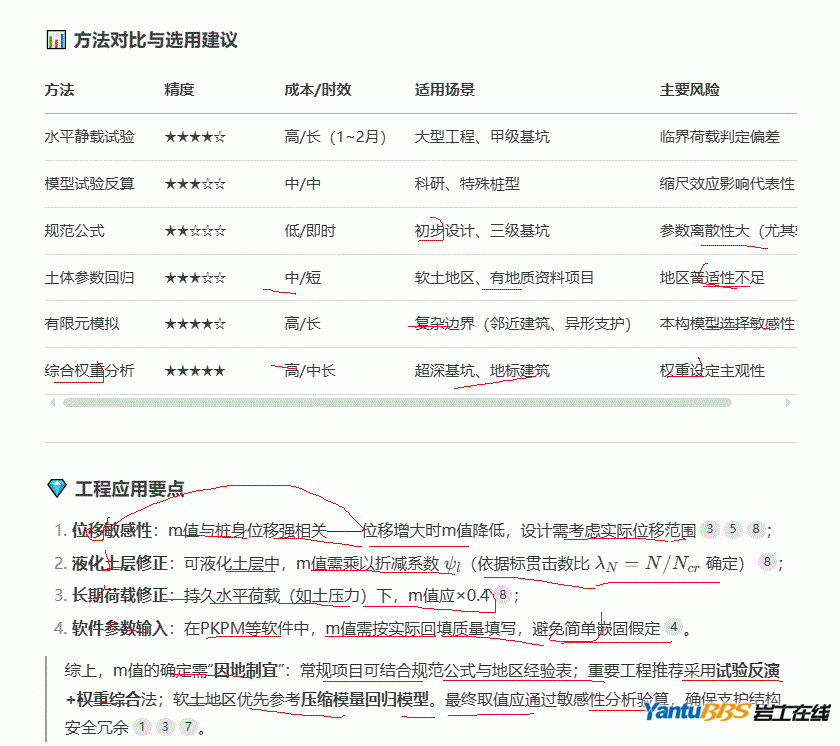The height and width of the screenshot is (746, 840).
Task: Open citation 8 on the 长期荷载修正 line
Action: coord(504,596)
